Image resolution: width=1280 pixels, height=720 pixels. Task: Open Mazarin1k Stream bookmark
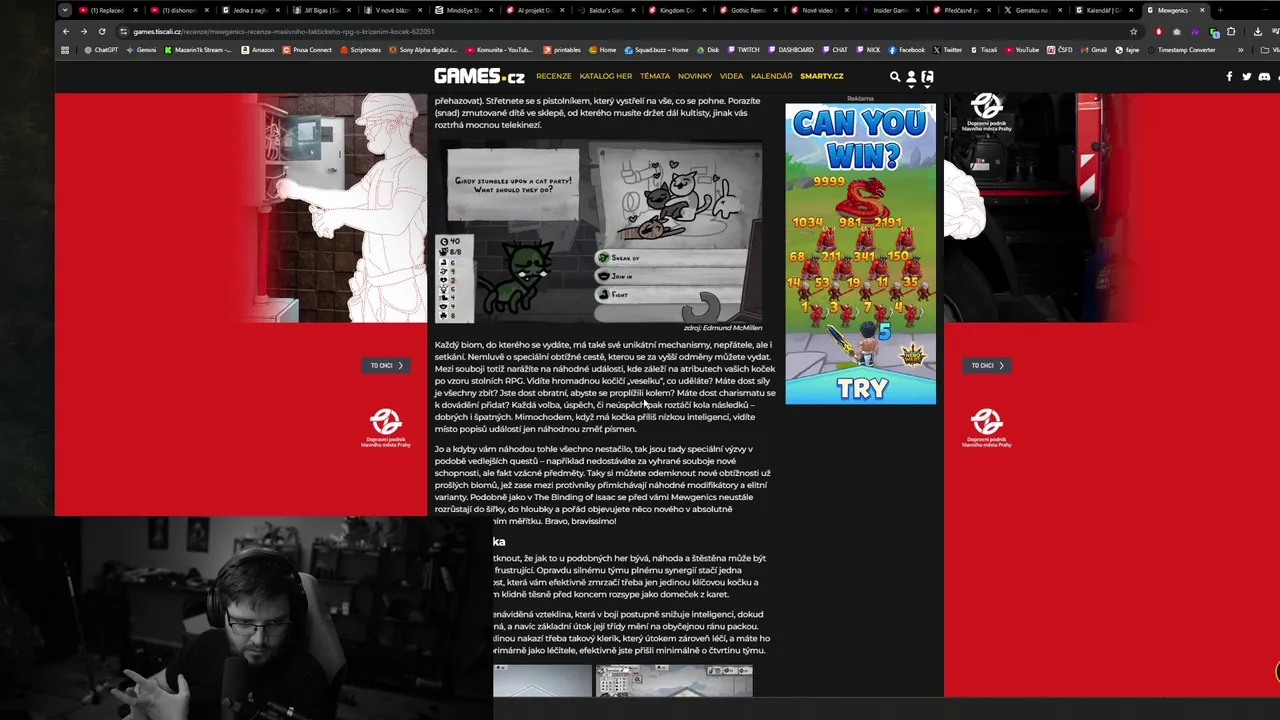coord(199,49)
